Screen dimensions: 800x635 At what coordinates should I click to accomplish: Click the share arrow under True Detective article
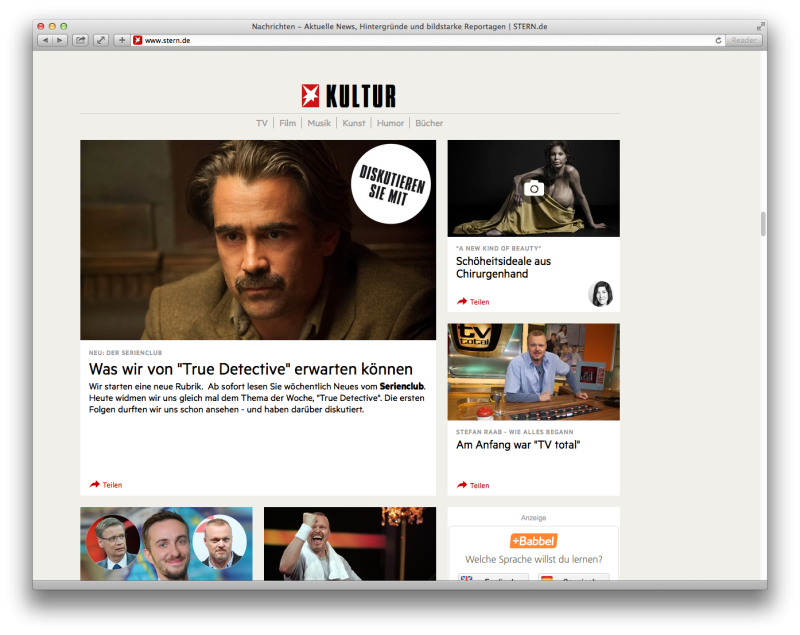[94, 485]
